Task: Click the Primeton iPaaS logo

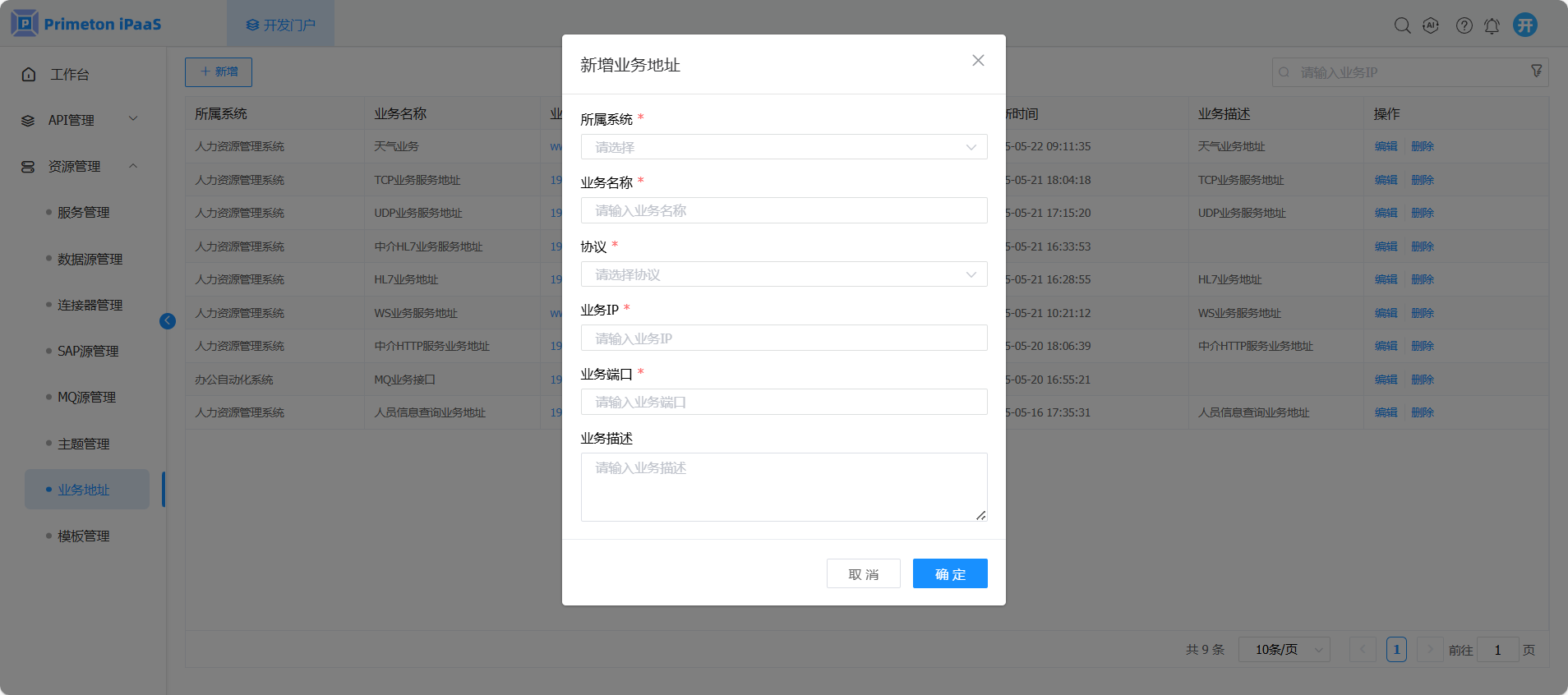Action: pyautogui.click(x=86, y=24)
